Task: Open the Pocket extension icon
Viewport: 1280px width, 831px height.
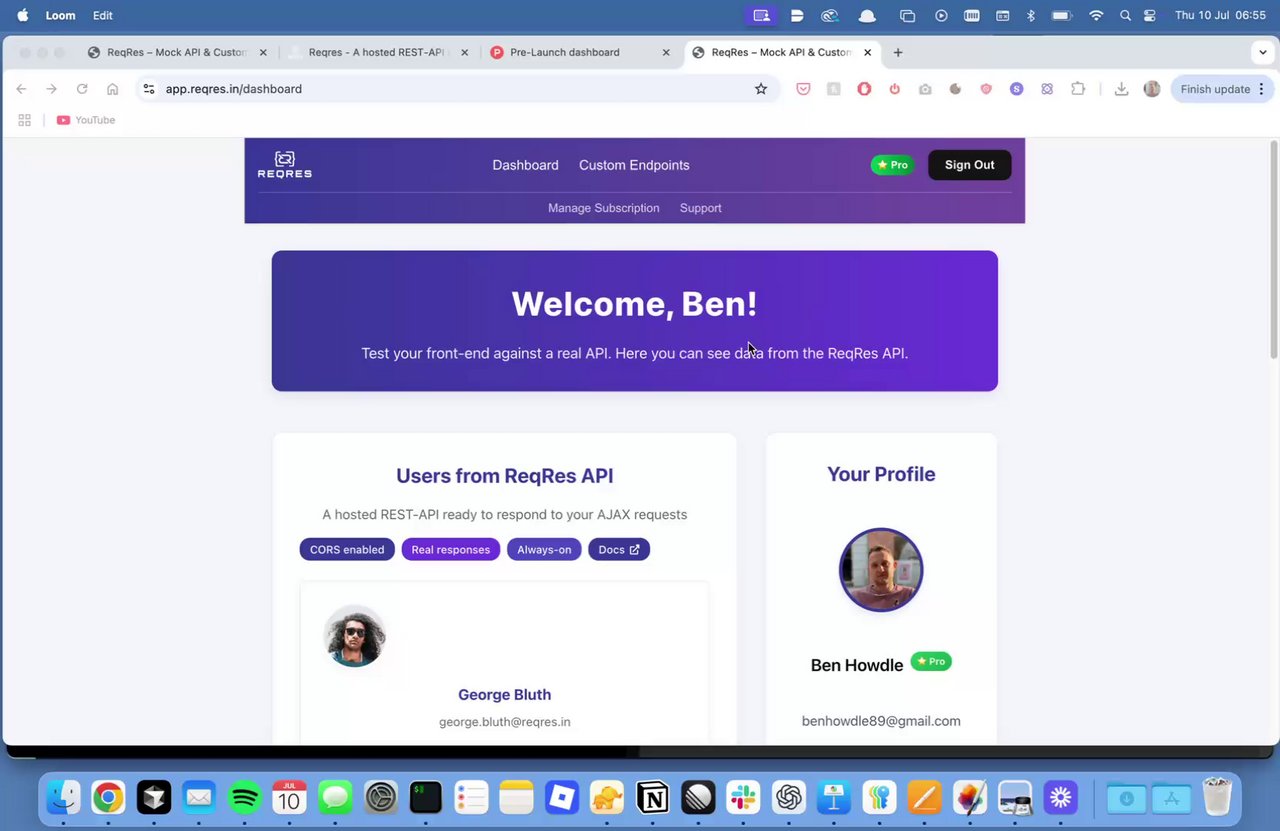Action: tap(803, 89)
